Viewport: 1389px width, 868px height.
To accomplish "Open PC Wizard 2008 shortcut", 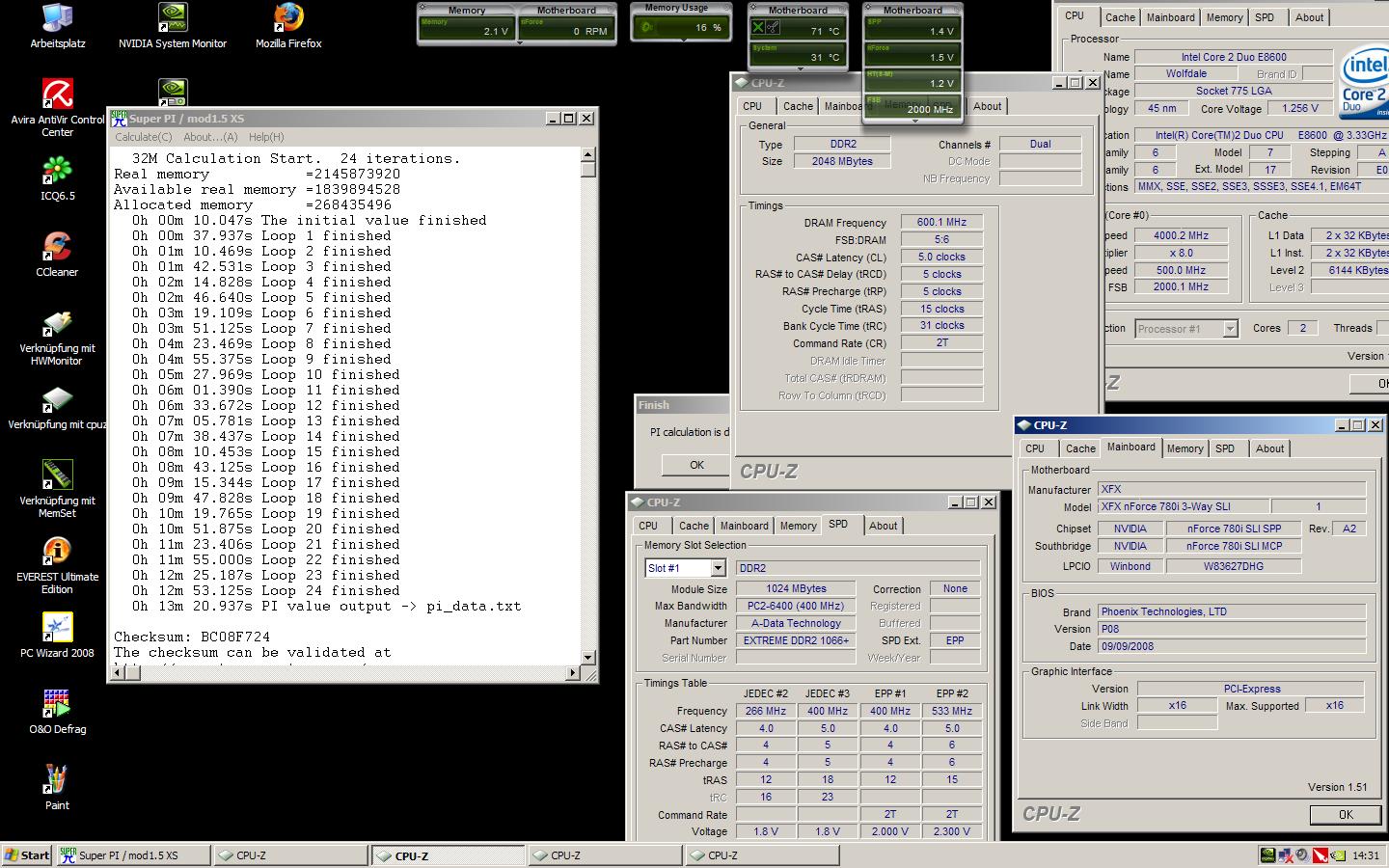I will (57, 628).
